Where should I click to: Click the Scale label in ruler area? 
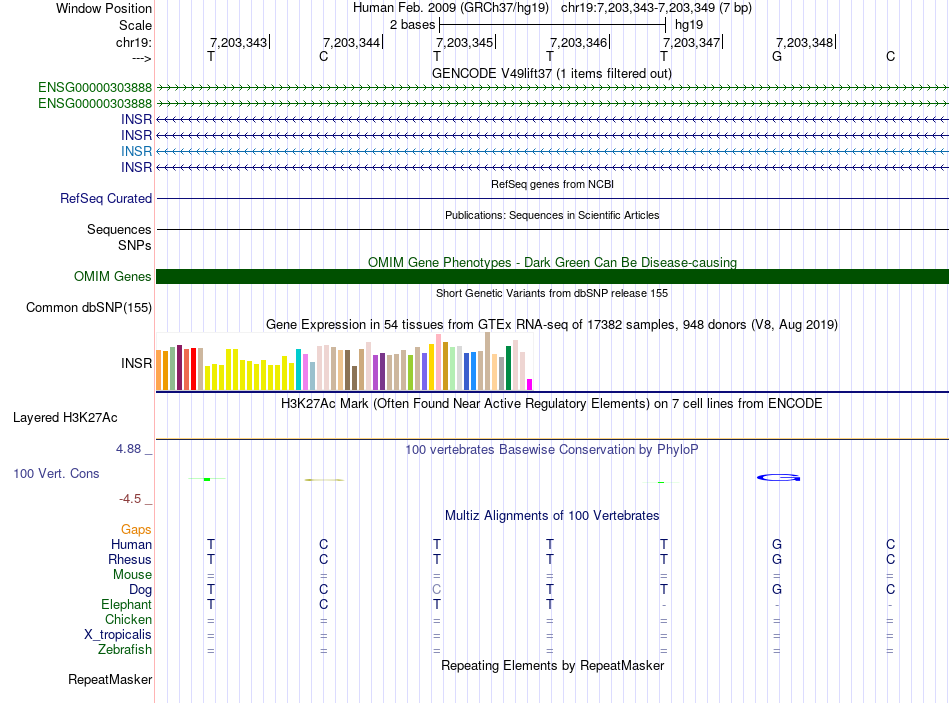pyautogui.click(x=135, y=24)
